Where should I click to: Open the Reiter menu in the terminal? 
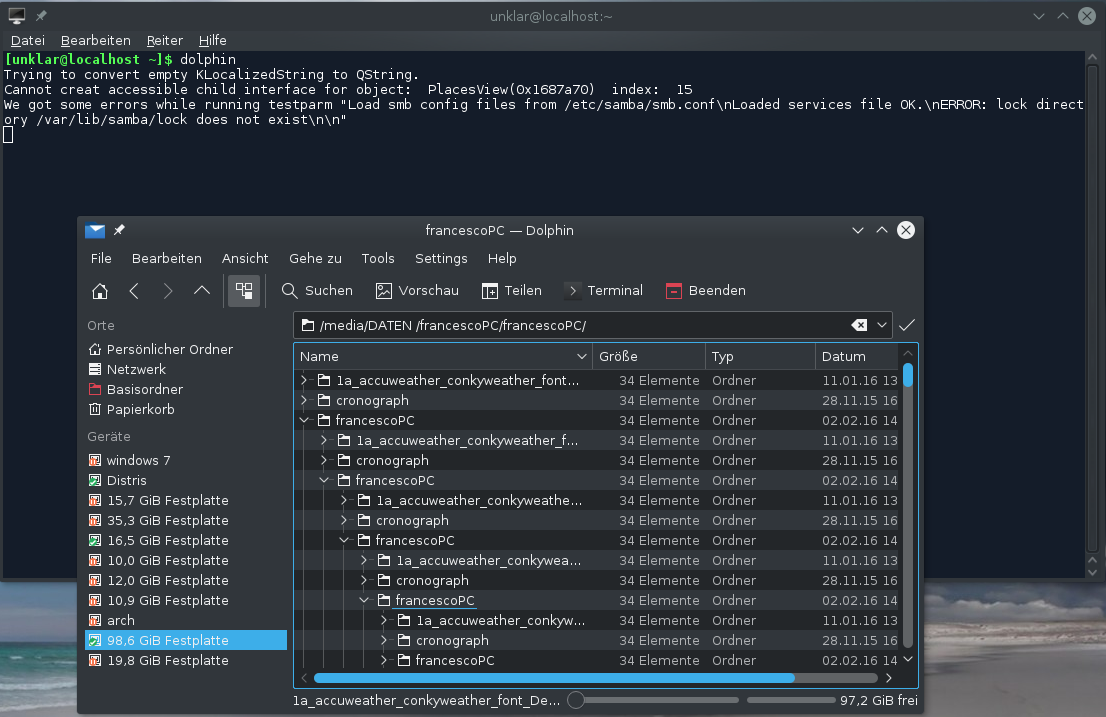tap(165, 41)
